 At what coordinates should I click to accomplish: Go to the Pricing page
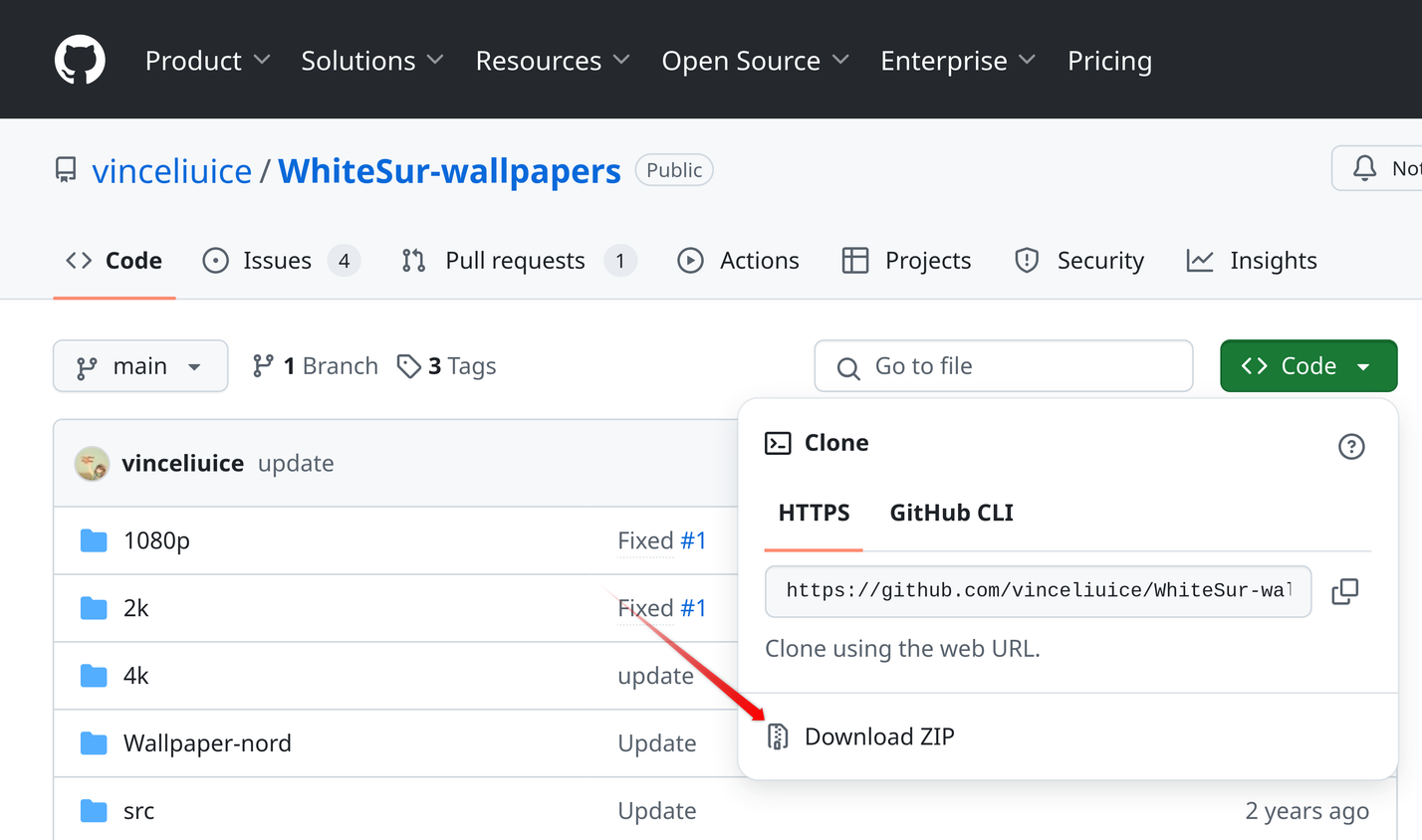point(1109,61)
